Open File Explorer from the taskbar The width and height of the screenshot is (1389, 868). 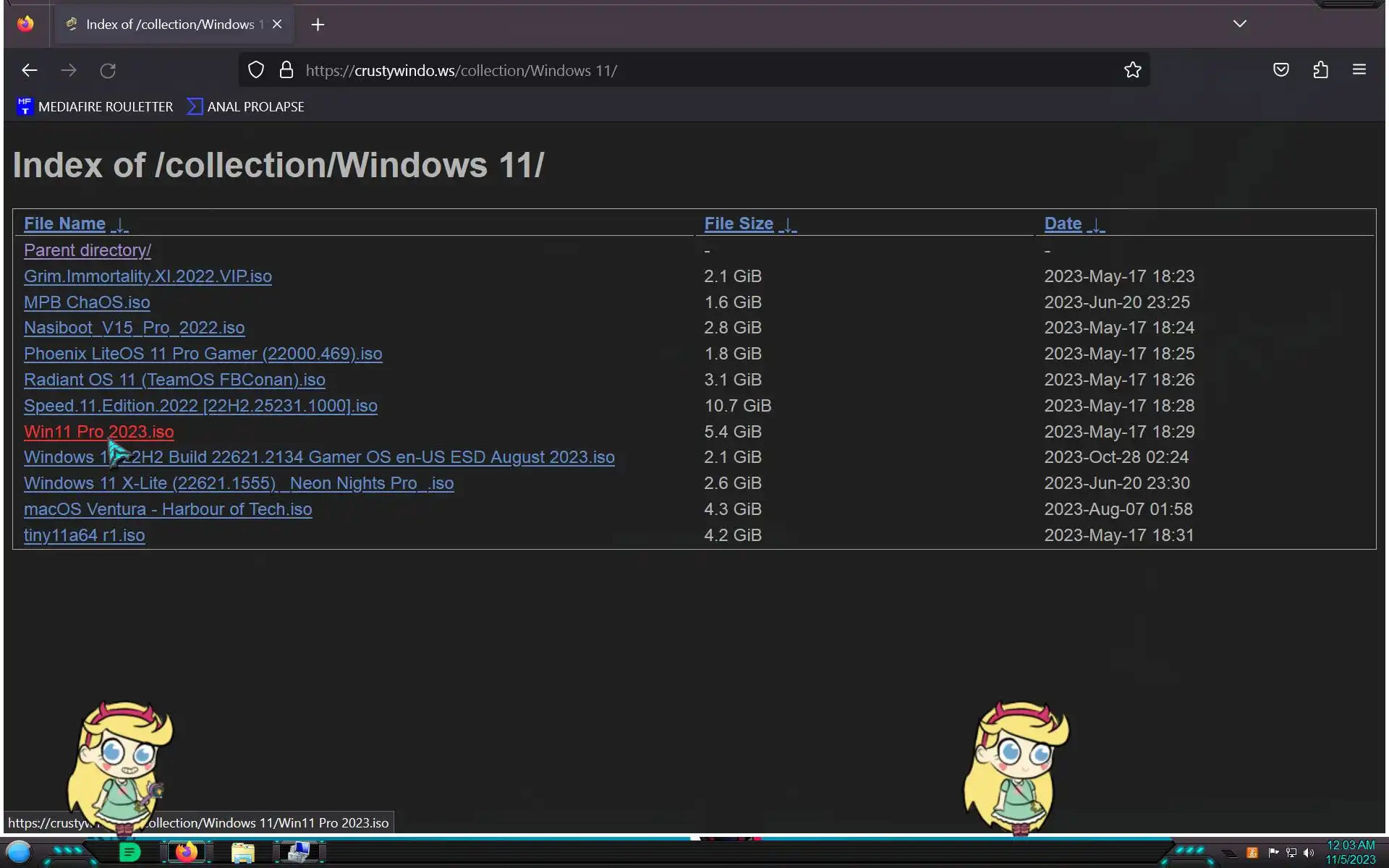click(243, 853)
